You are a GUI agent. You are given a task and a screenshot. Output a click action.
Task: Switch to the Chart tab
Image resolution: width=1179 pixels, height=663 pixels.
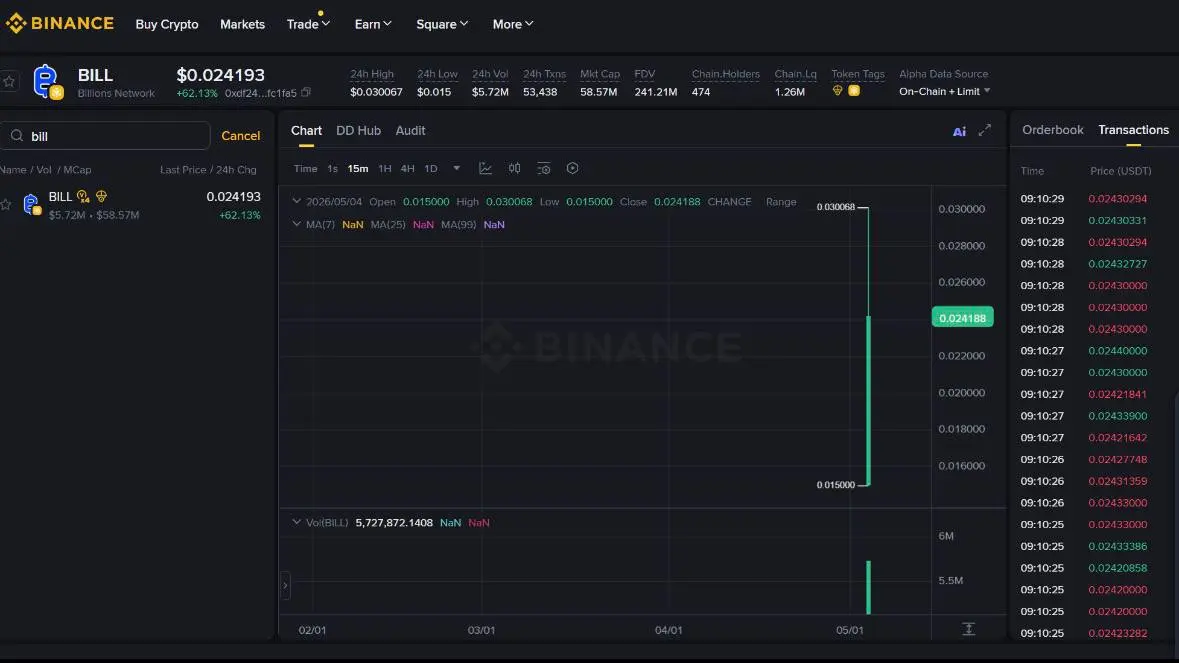(x=307, y=131)
